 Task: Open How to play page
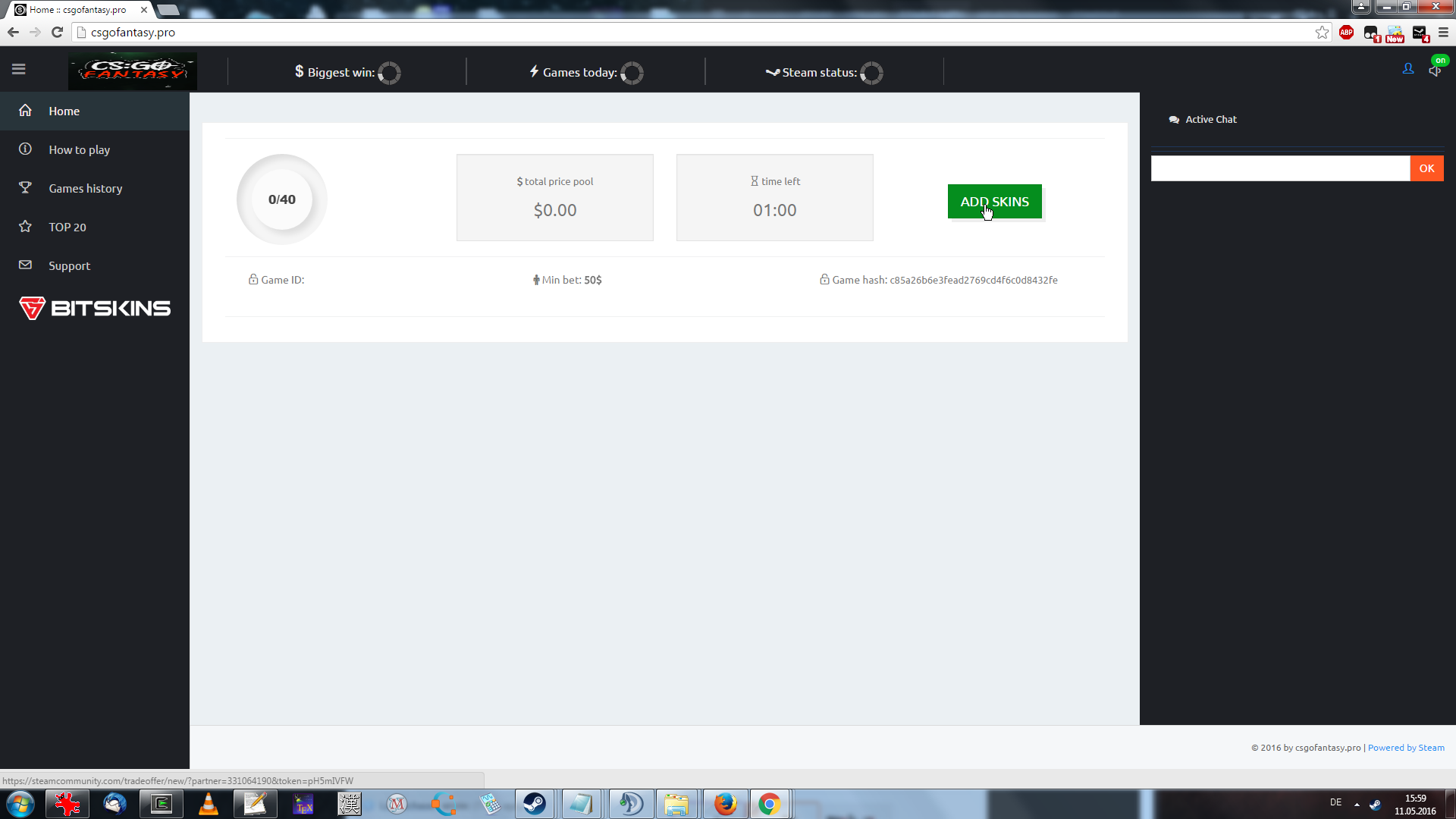[79, 150]
